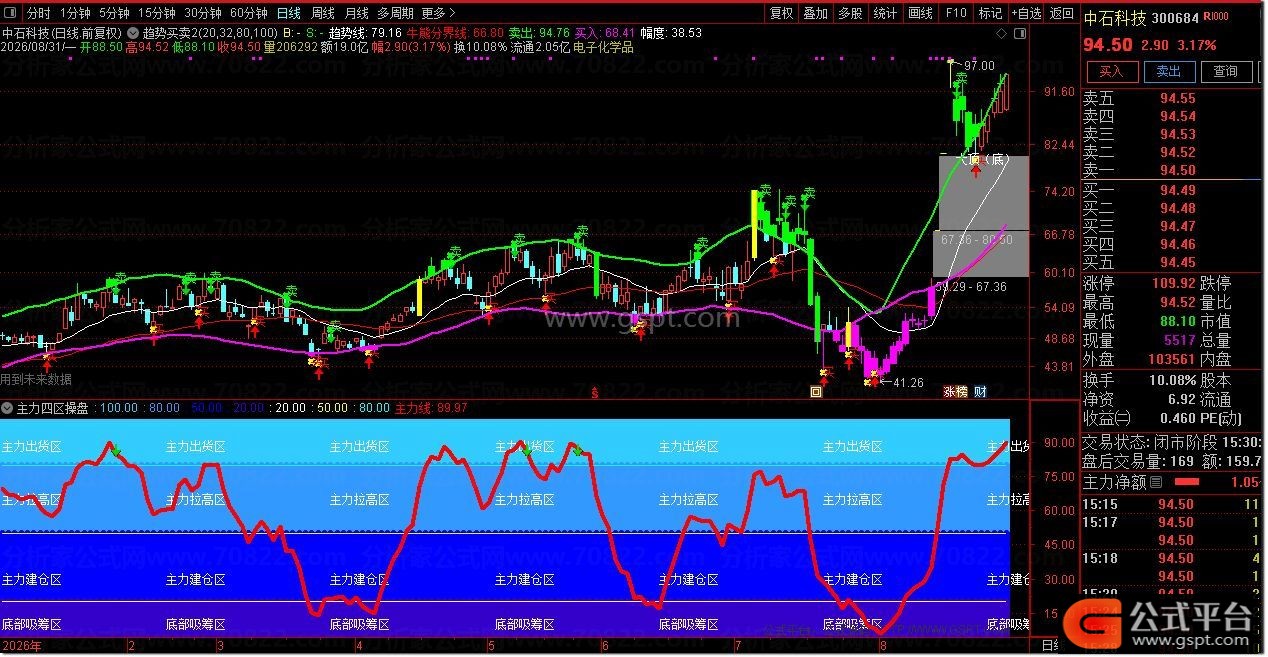Open the 主力净额 list icon

[x=1156, y=482]
